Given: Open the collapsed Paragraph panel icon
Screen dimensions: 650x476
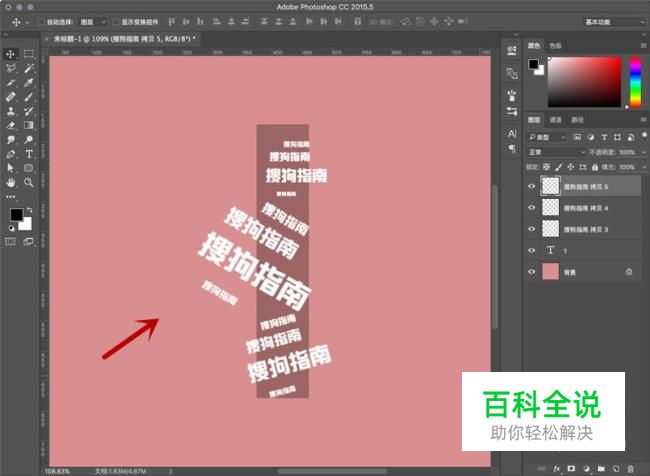Looking at the screenshot, I should (x=512, y=149).
